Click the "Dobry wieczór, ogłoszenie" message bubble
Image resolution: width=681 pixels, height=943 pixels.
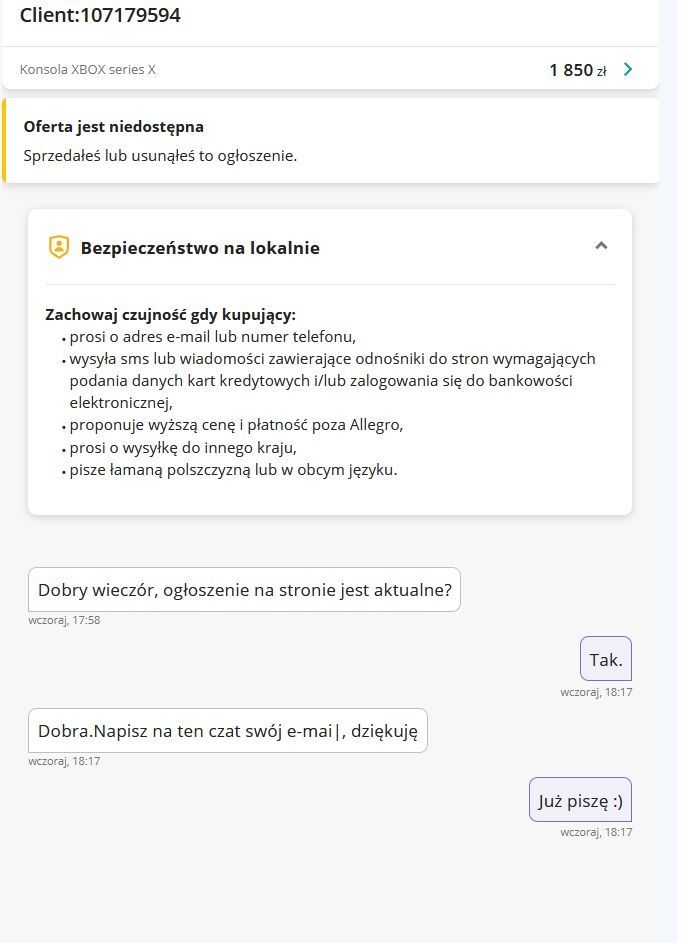[244, 590]
